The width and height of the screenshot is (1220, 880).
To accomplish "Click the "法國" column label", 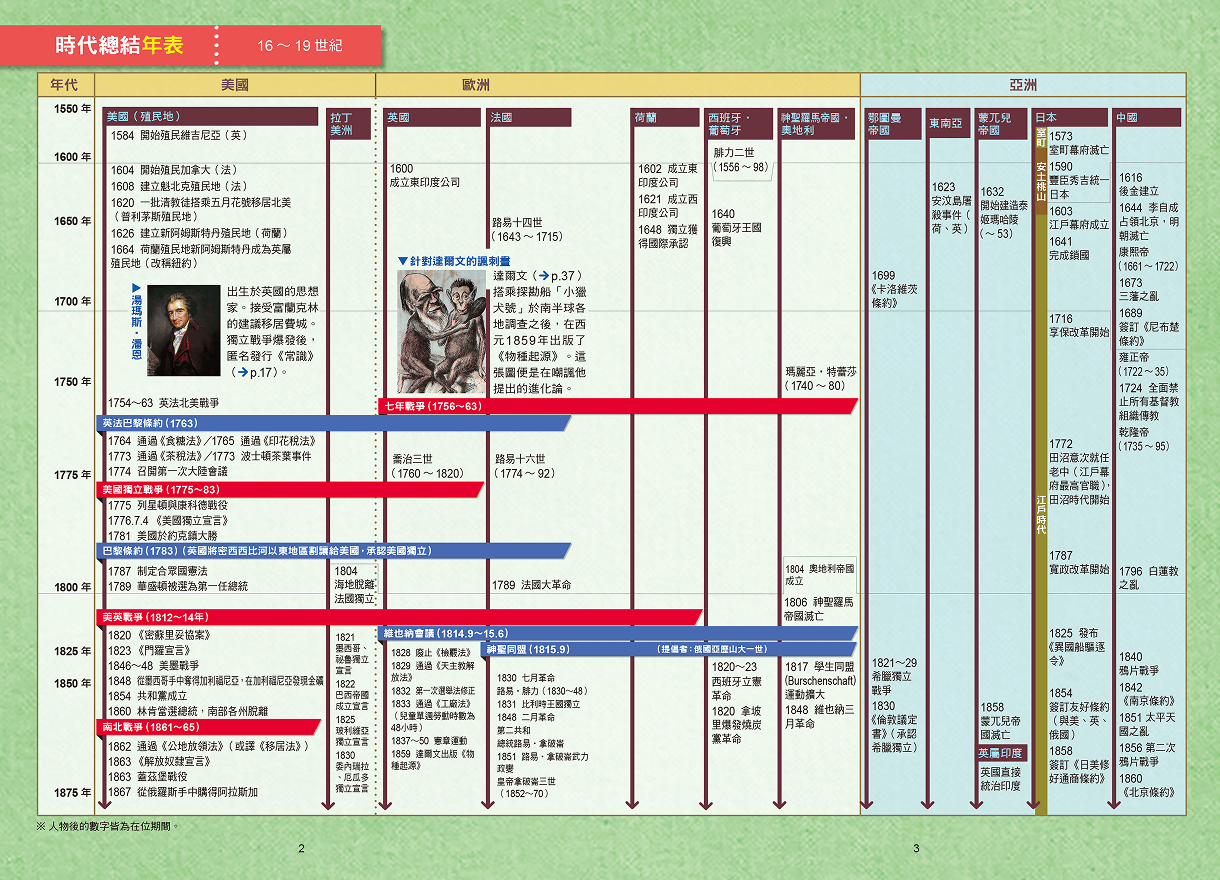I will (529, 117).
